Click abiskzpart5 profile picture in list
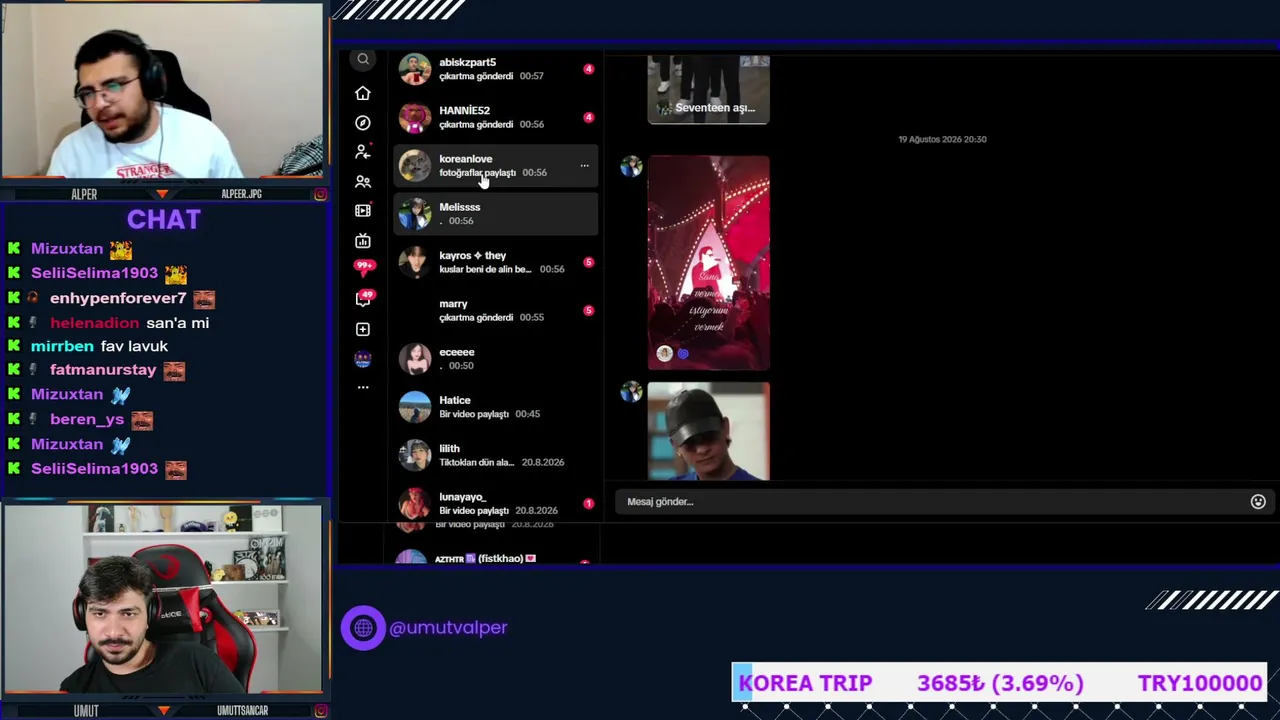Image resolution: width=1280 pixels, height=720 pixels. tap(415, 69)
